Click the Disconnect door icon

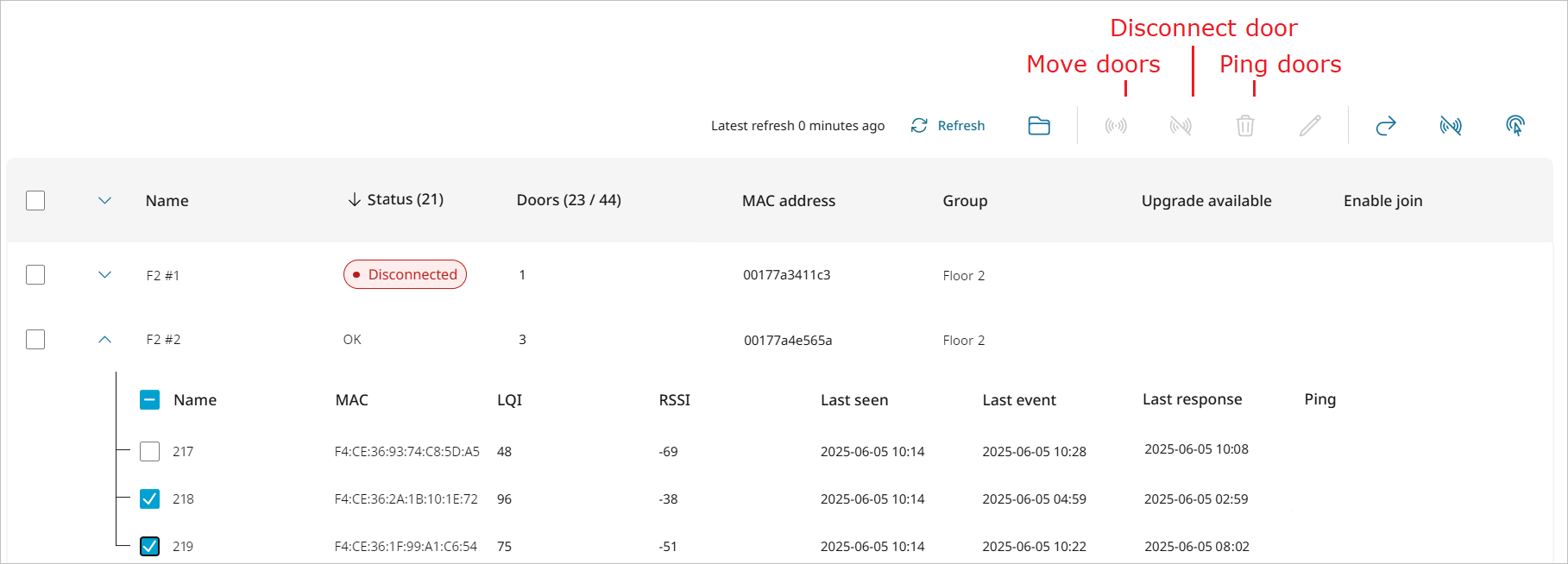(x=1451, y=126)
